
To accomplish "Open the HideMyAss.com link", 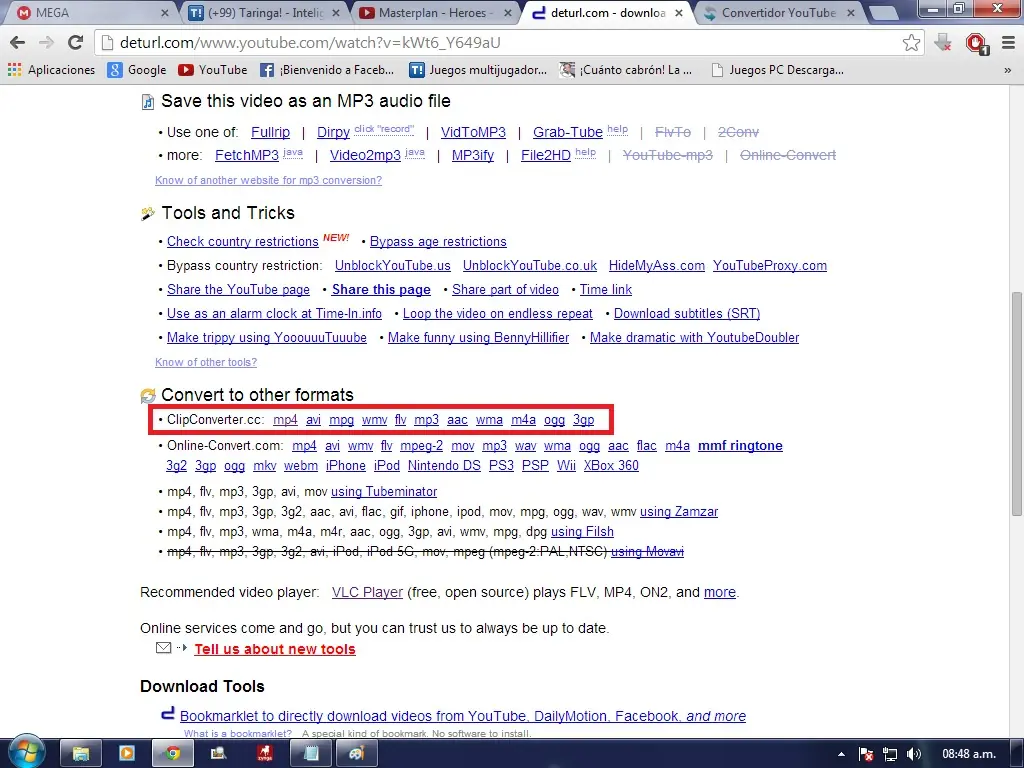I will click(656, 266).
